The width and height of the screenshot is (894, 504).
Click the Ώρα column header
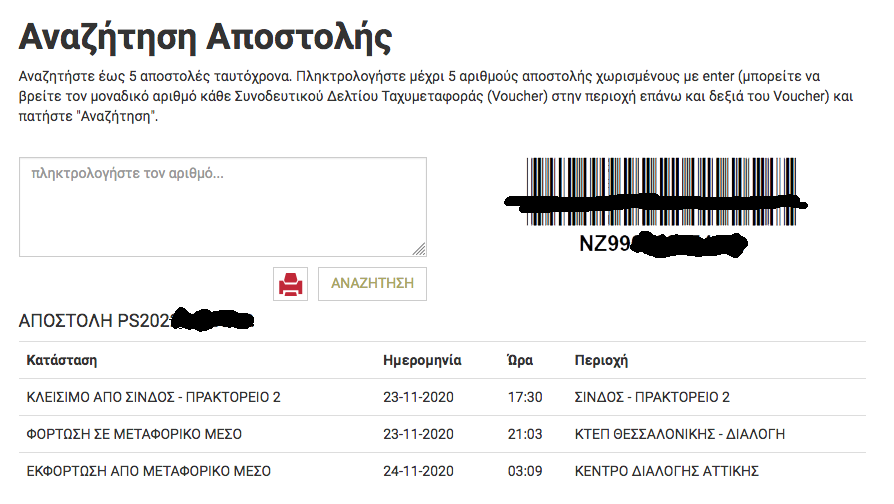(520, 360)
